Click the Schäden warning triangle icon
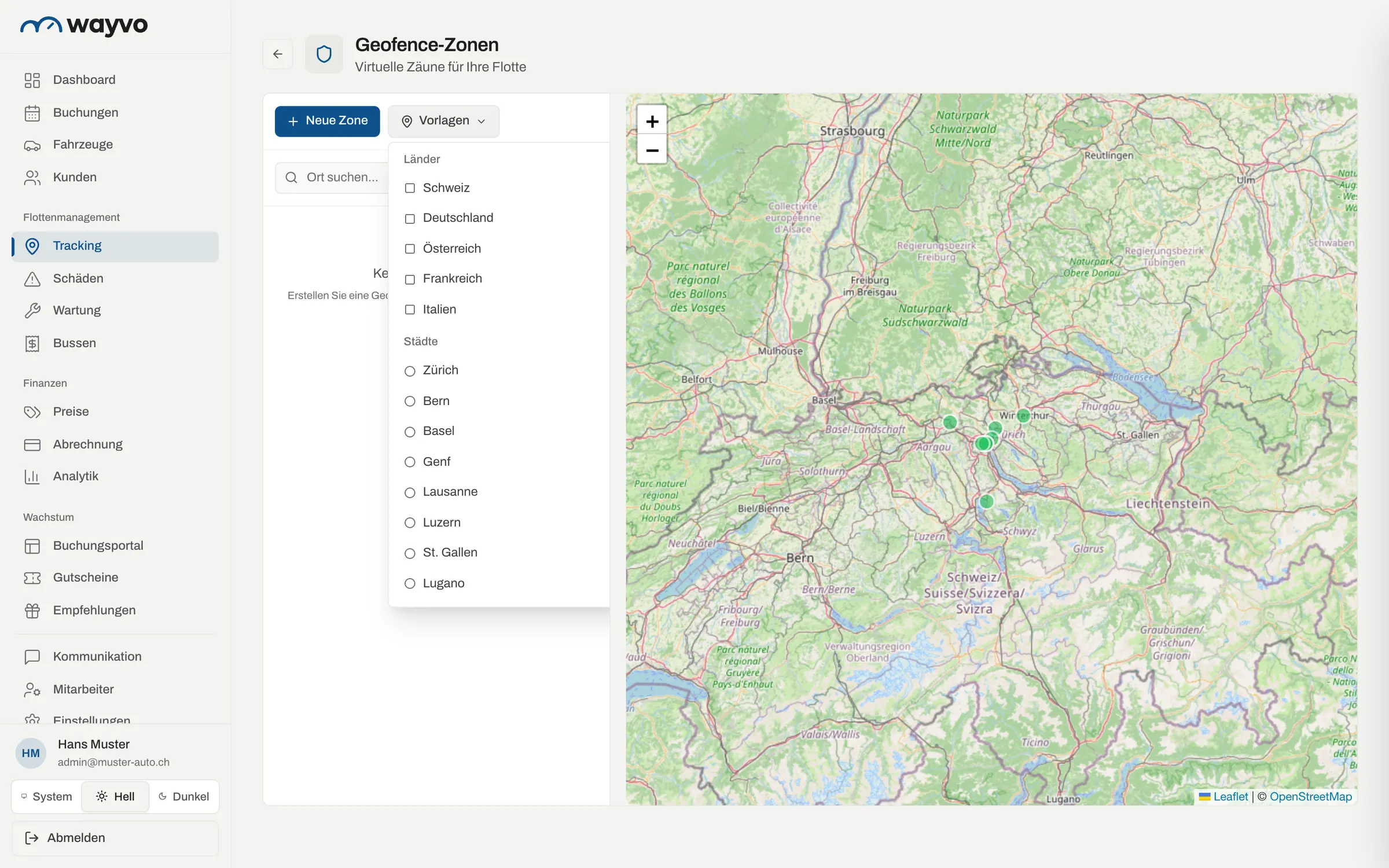The height and width of the screenshot is (868, 1389). [32, 279]
